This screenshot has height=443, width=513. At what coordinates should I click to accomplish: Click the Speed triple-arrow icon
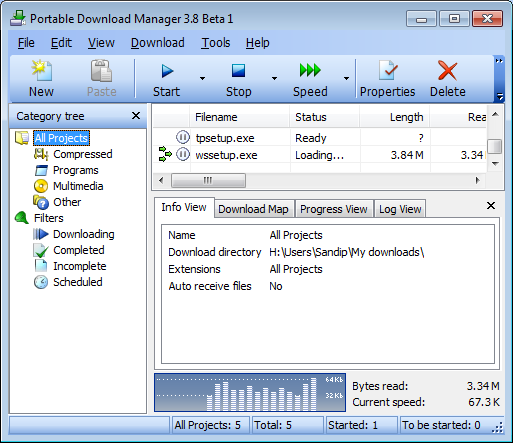310,70
